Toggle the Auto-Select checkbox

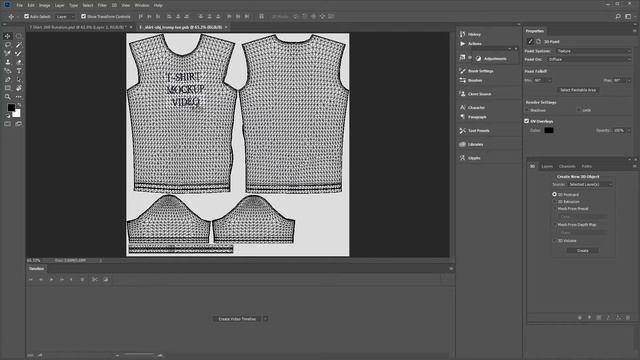tap(27, 16)
